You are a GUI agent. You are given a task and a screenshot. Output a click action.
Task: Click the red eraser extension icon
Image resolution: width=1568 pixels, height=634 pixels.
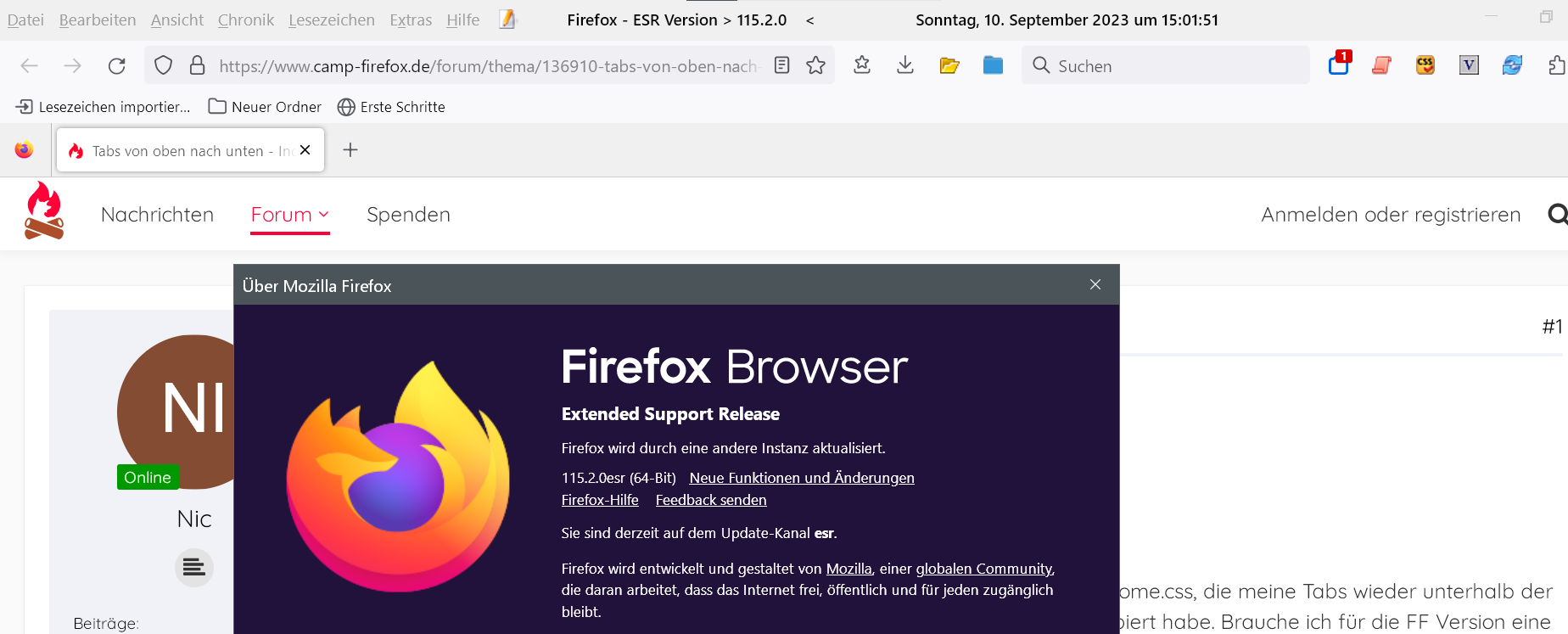[1382, 65]
